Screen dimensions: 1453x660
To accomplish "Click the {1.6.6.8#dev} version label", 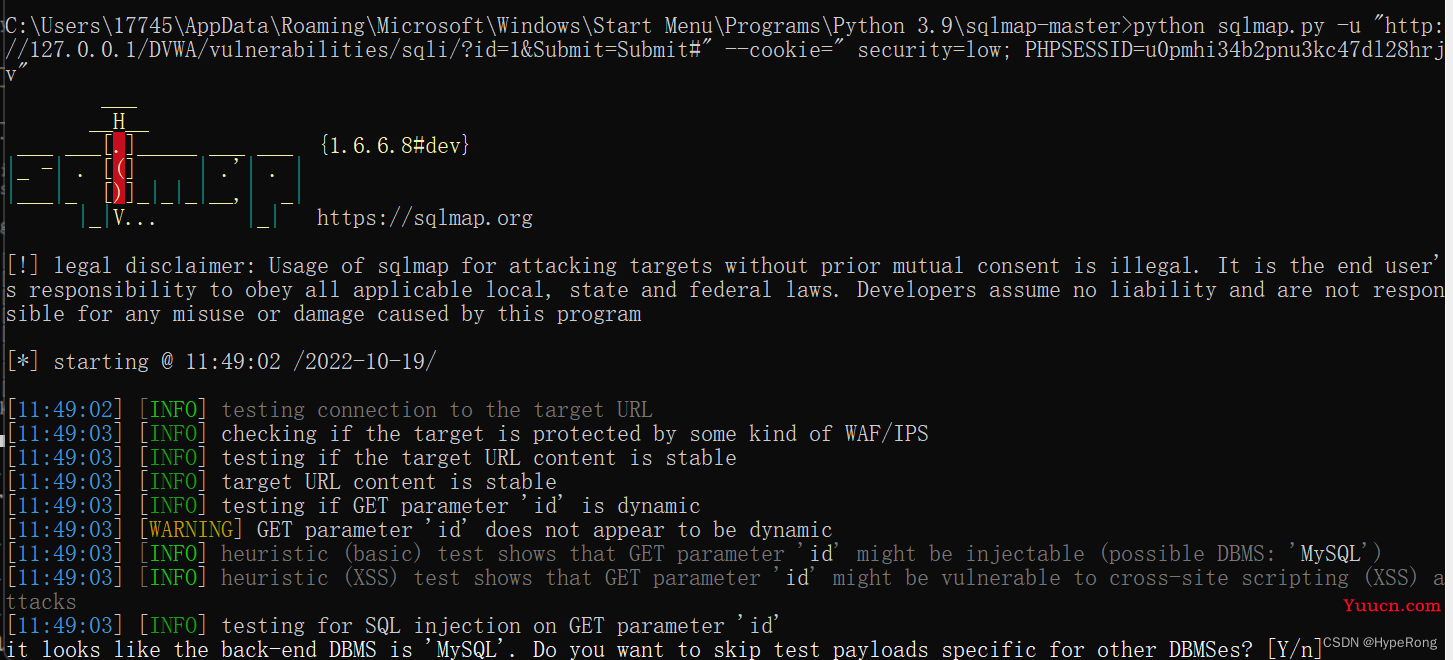I will pyautogui.click(x=395, y=145).
